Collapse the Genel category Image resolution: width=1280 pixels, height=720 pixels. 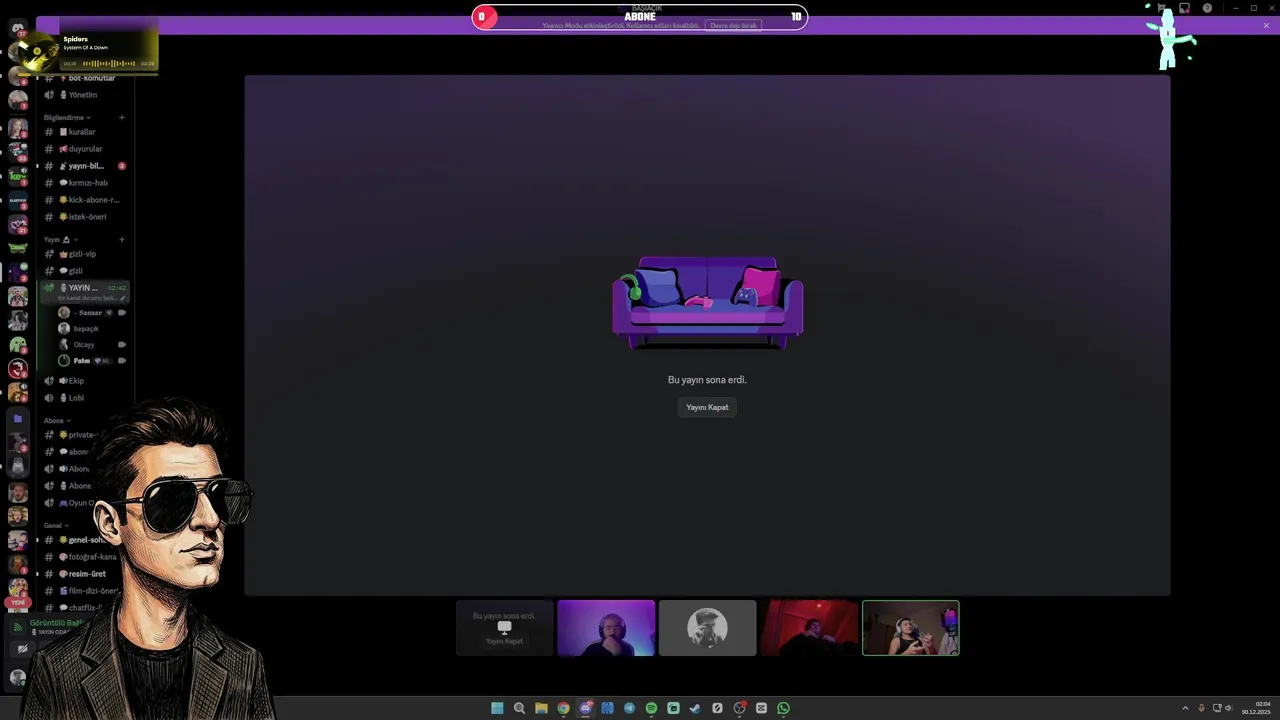coord(57,525)
